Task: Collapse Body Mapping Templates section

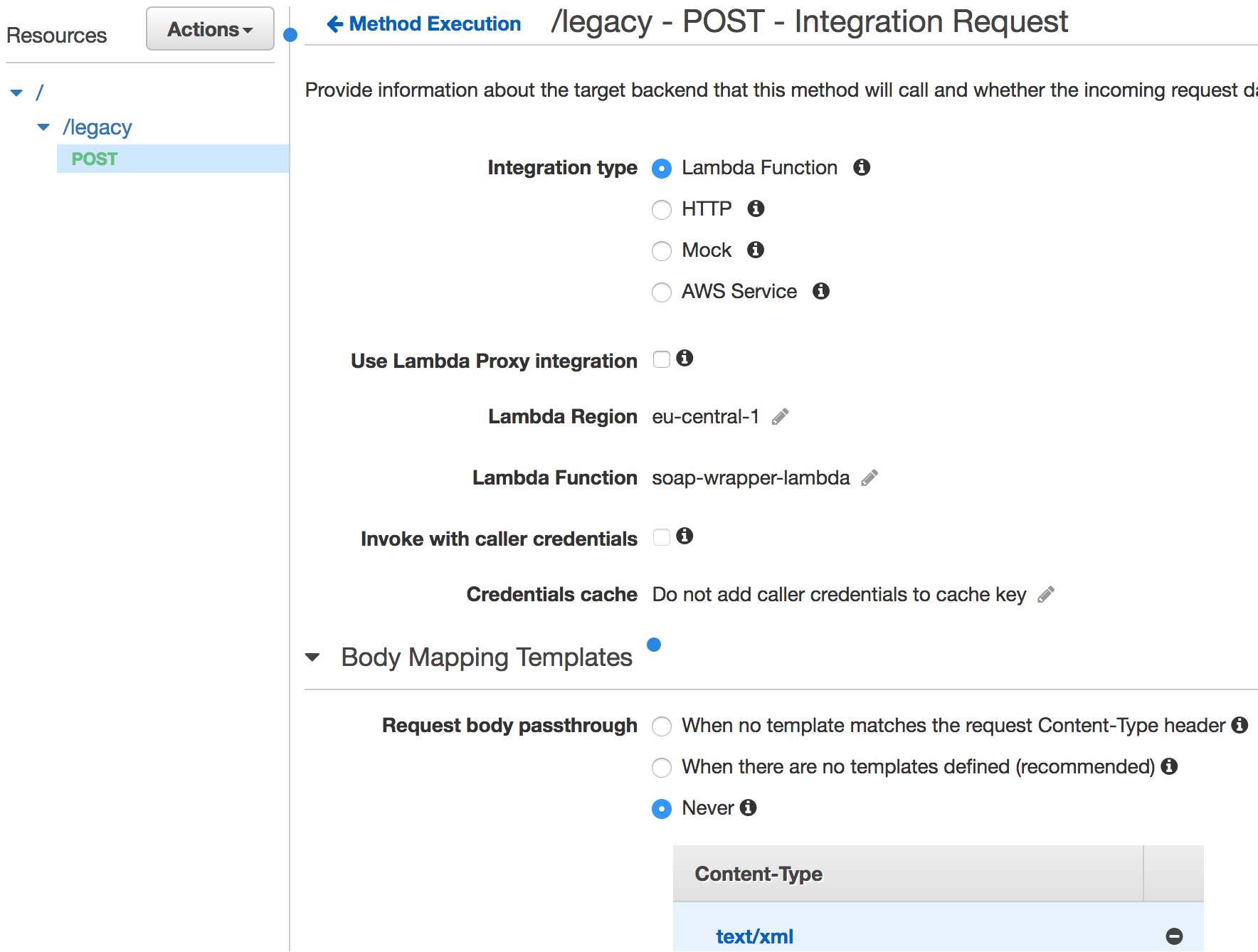Action: (312, 657)
